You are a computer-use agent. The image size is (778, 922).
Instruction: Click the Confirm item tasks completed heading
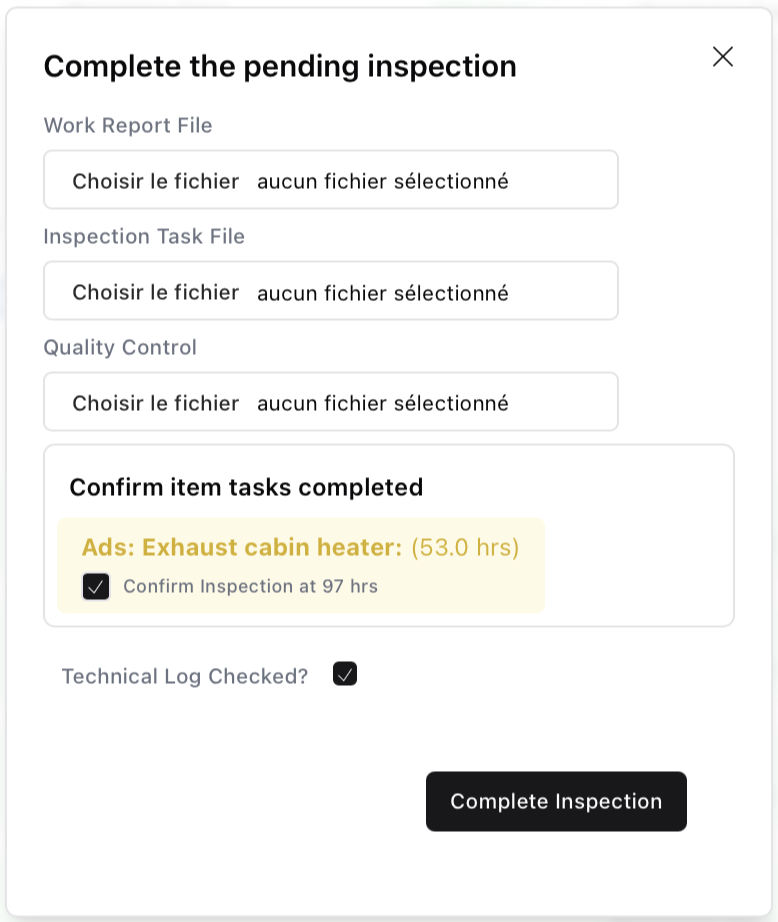coord(246,487)
